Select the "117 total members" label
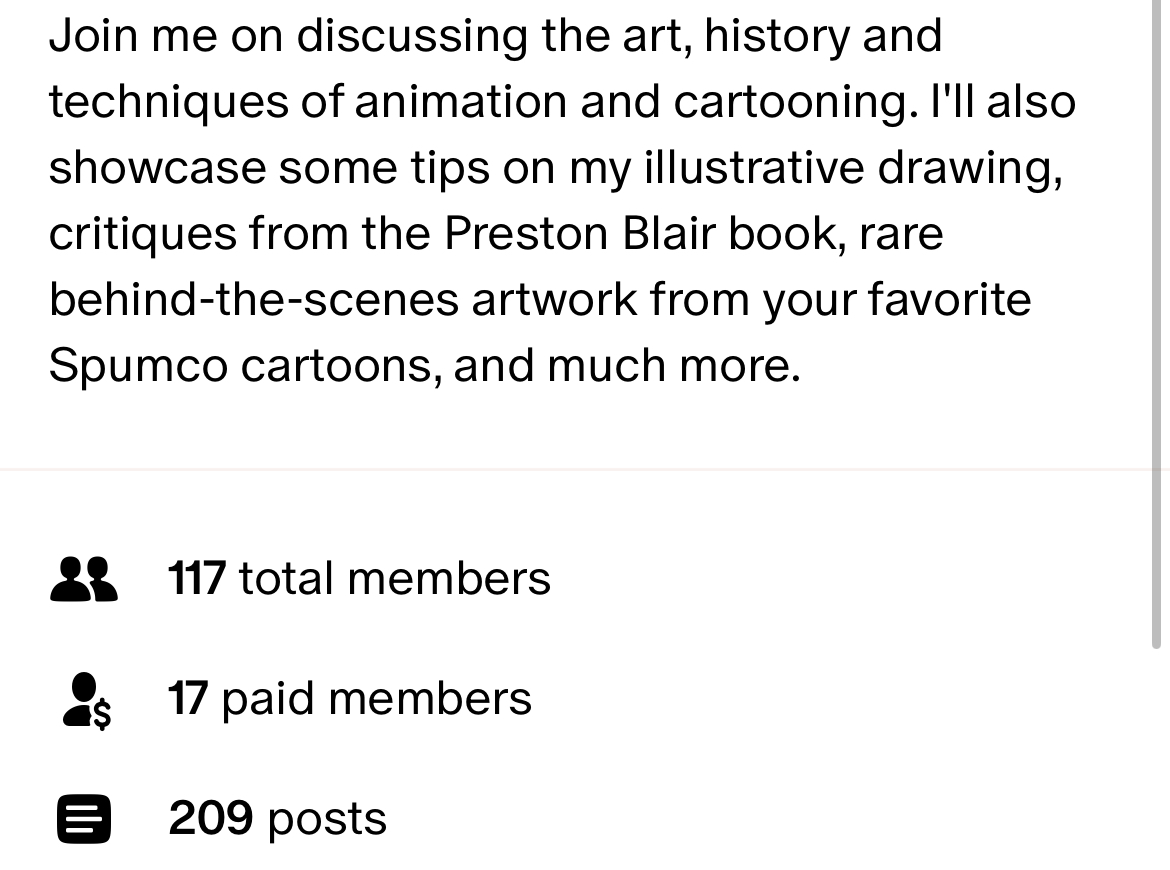1170x870 pixels. click(359, 578)
